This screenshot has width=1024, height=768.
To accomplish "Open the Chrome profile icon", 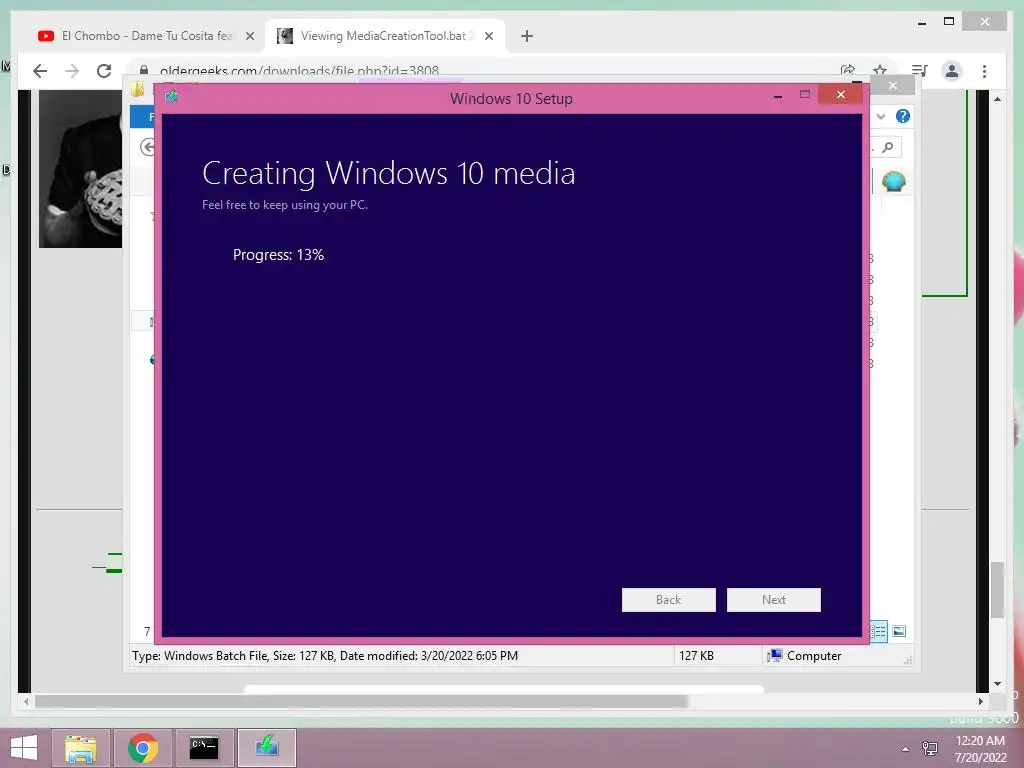I will coord(952,71).
